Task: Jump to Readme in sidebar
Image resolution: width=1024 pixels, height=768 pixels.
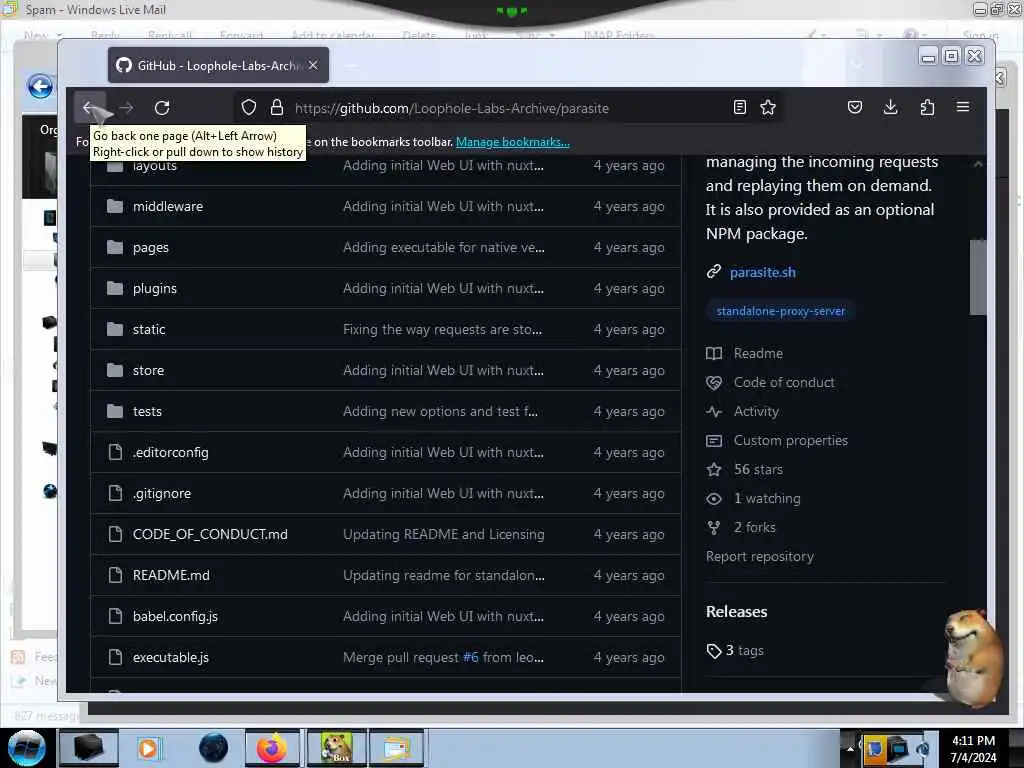Action: pos(758,353)
